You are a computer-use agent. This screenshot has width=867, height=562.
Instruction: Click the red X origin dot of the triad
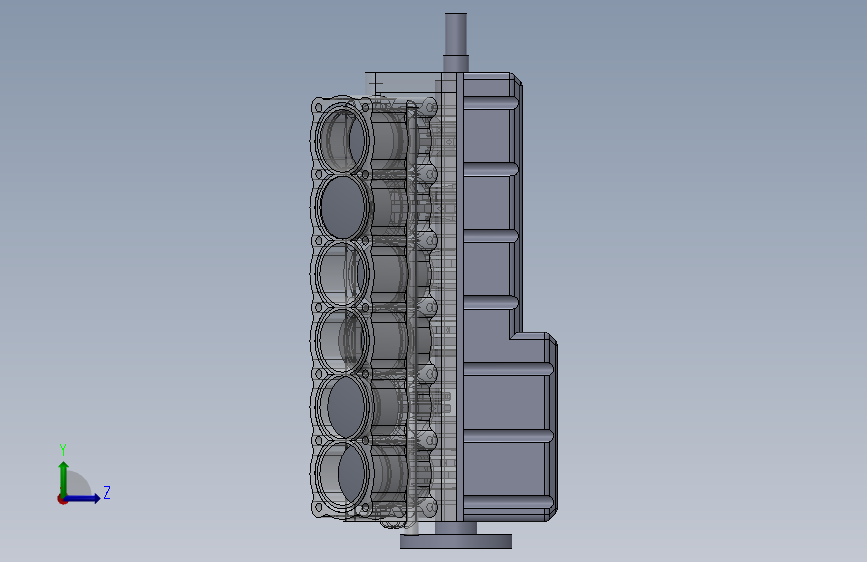point(62,499)
